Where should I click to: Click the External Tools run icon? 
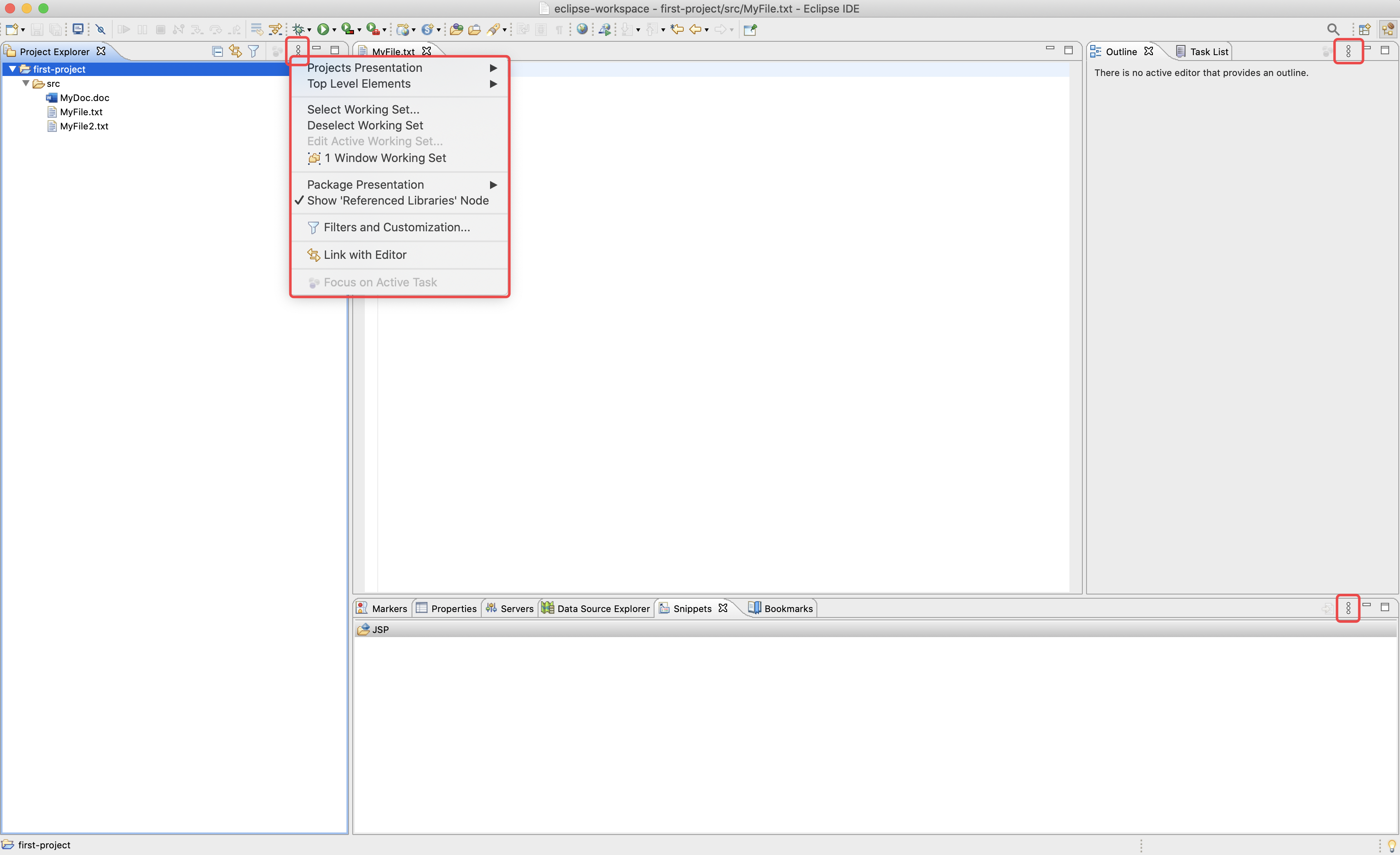tap(372, 29)
